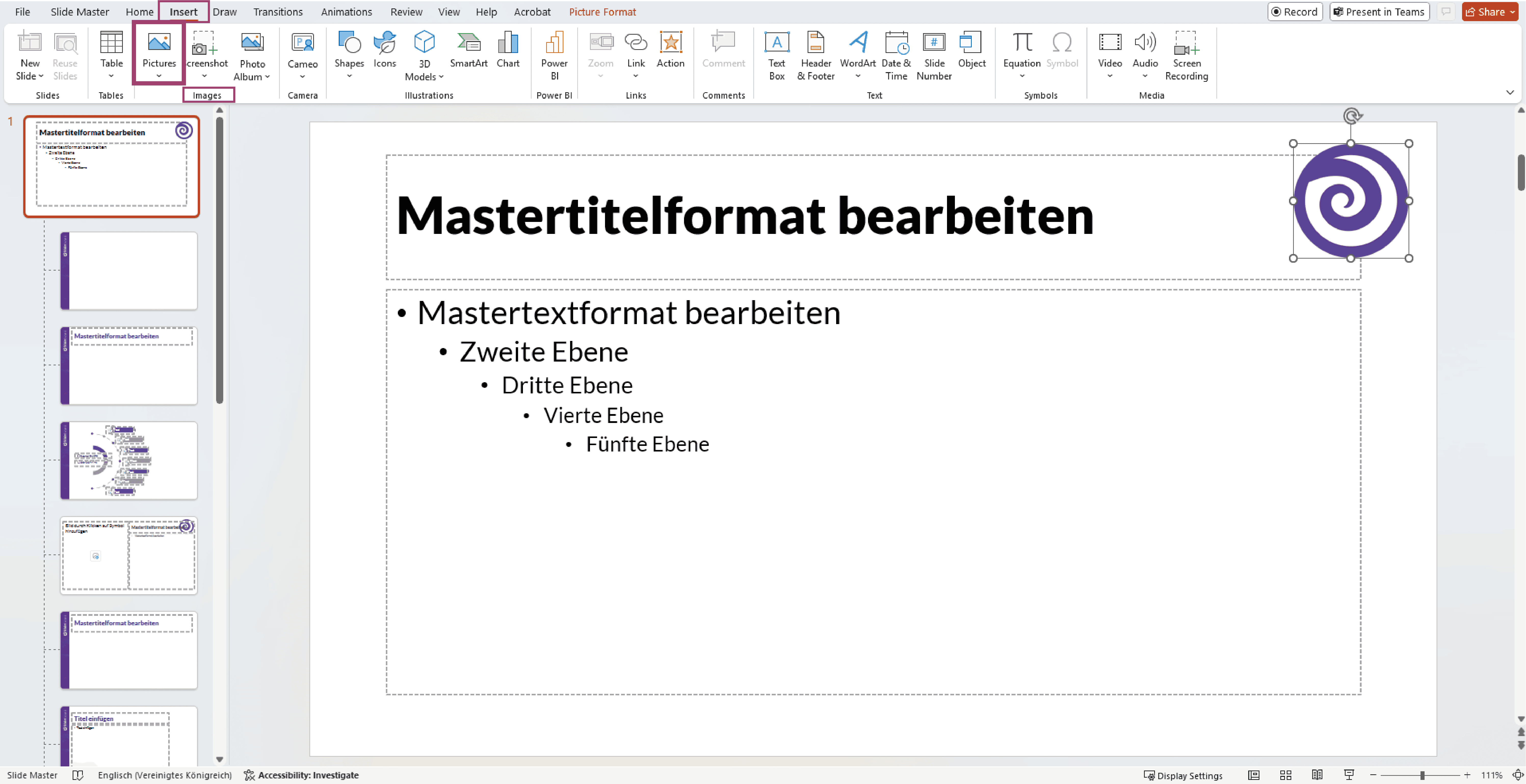Fit slide to current window

pos(1518,775)
